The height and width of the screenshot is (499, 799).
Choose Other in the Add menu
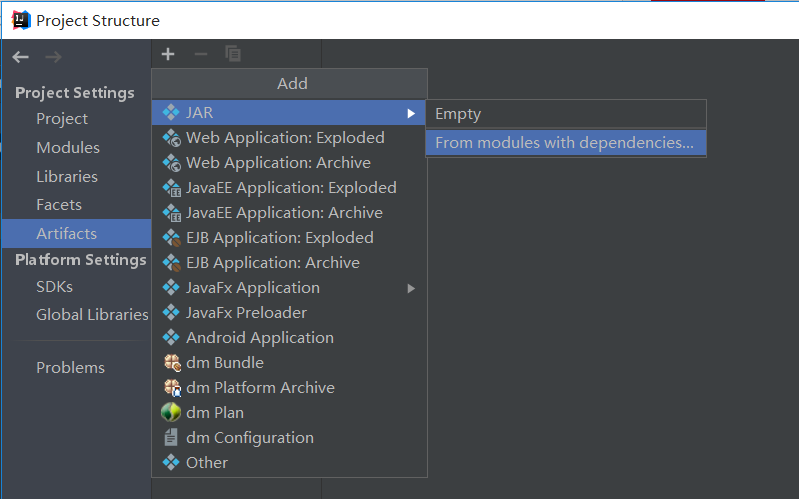(288, 462)
